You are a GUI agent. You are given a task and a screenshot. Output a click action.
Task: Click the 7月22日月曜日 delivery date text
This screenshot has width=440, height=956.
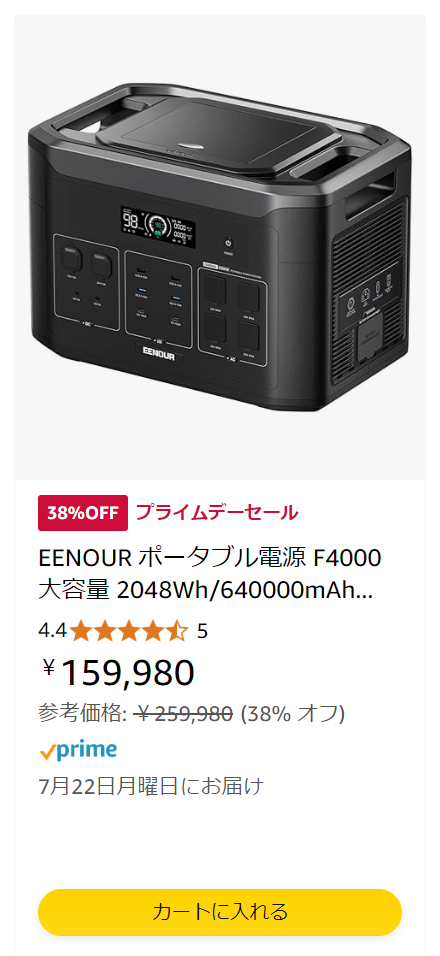(109, 787)
